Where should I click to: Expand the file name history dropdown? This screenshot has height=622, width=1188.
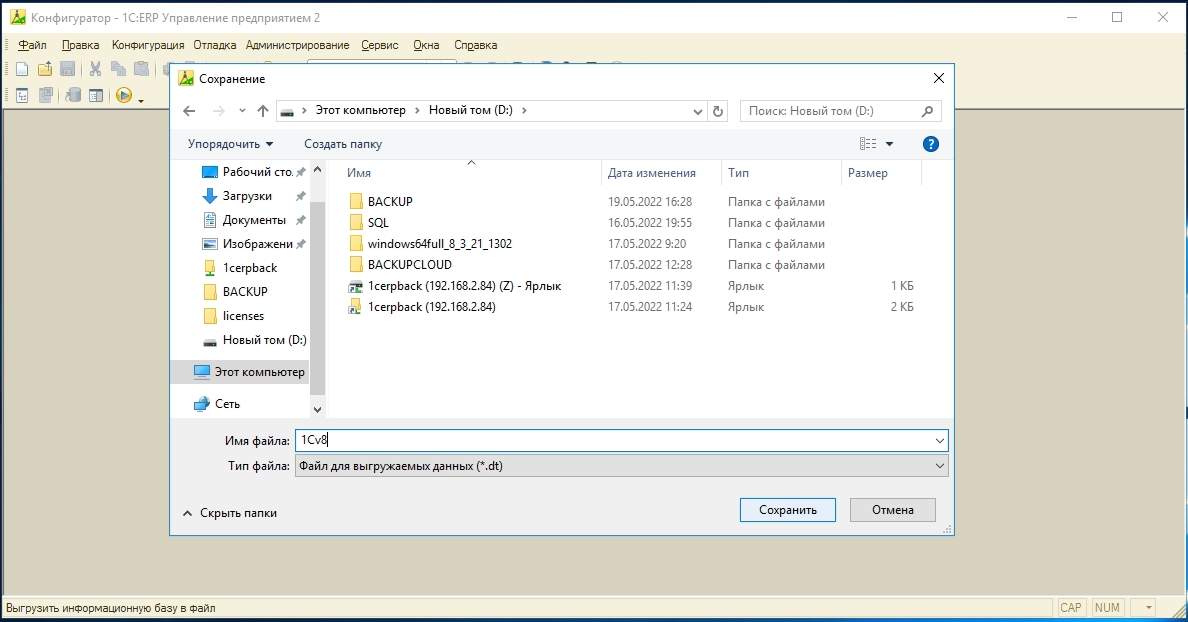939,441
